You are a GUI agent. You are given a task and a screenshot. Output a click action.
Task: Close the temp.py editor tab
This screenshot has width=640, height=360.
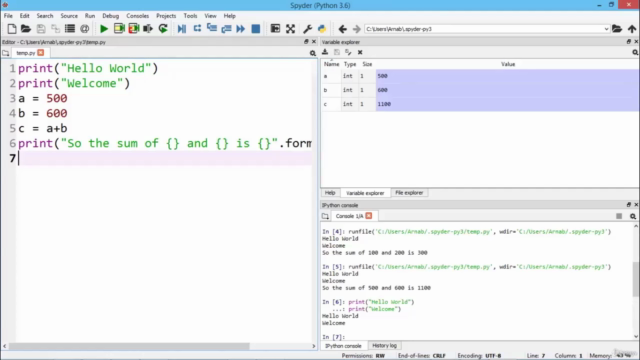click(41, 53)
